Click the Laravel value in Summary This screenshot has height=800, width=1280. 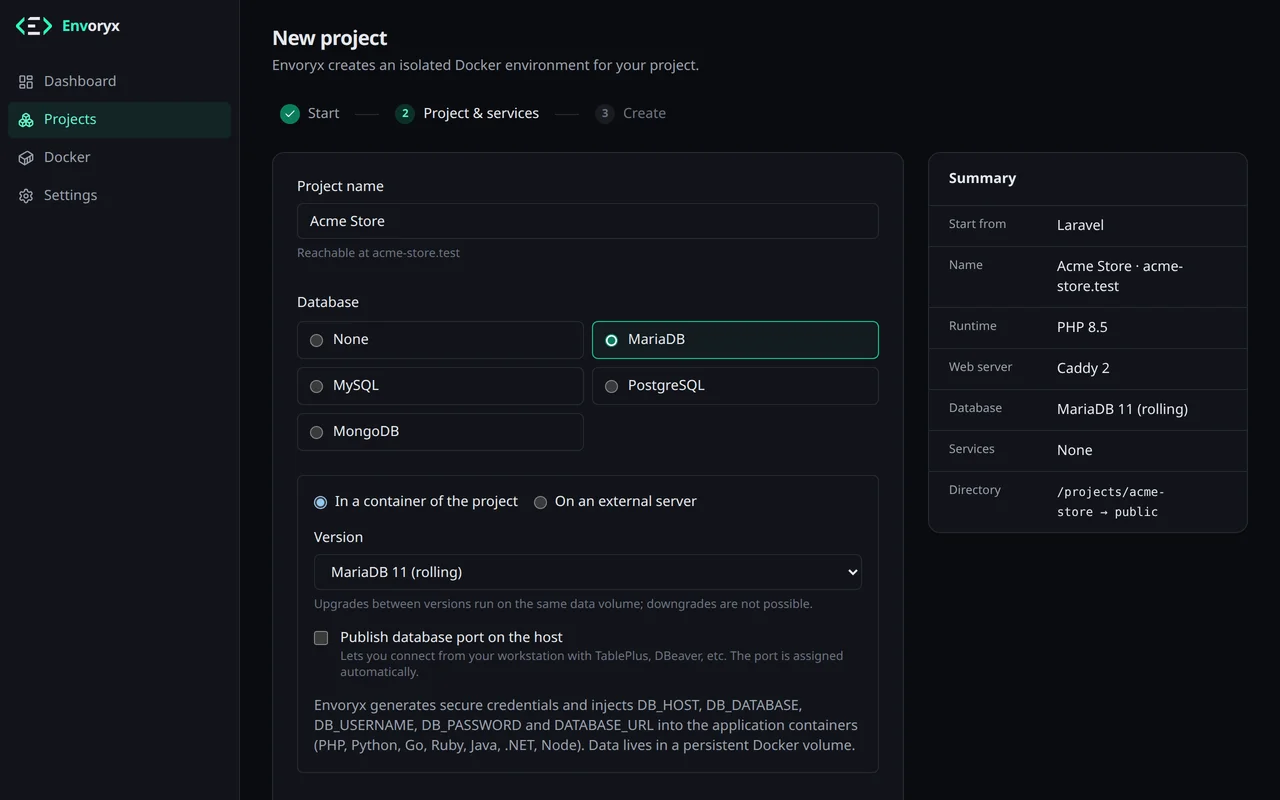coord(1080,225)
